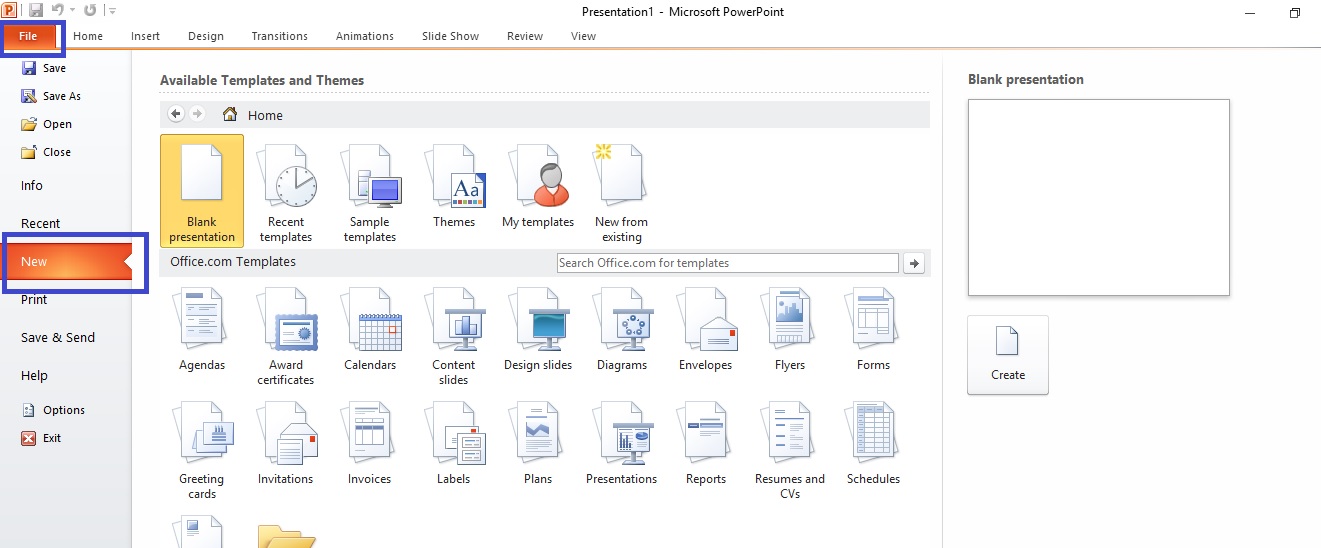Select the Blank presentation template

[202, 190]
